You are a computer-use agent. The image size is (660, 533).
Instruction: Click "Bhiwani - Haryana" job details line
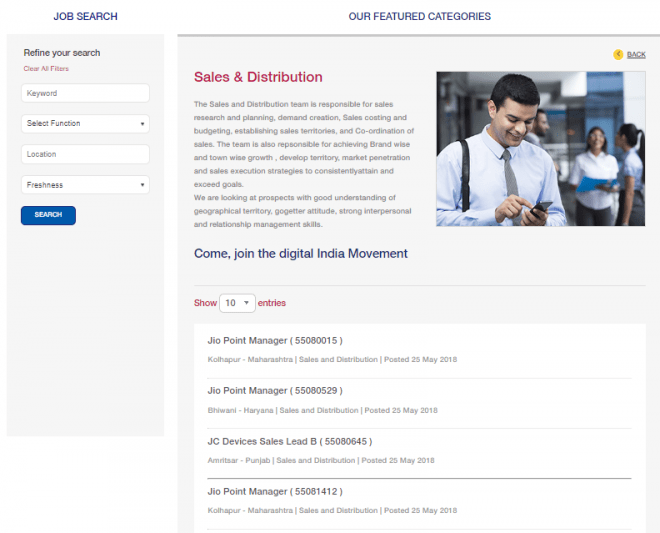click(x=322, y=410)
